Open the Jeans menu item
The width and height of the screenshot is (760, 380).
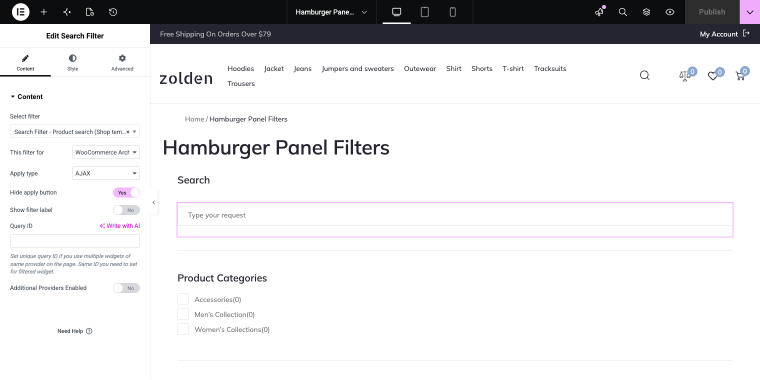coord(302,68)
